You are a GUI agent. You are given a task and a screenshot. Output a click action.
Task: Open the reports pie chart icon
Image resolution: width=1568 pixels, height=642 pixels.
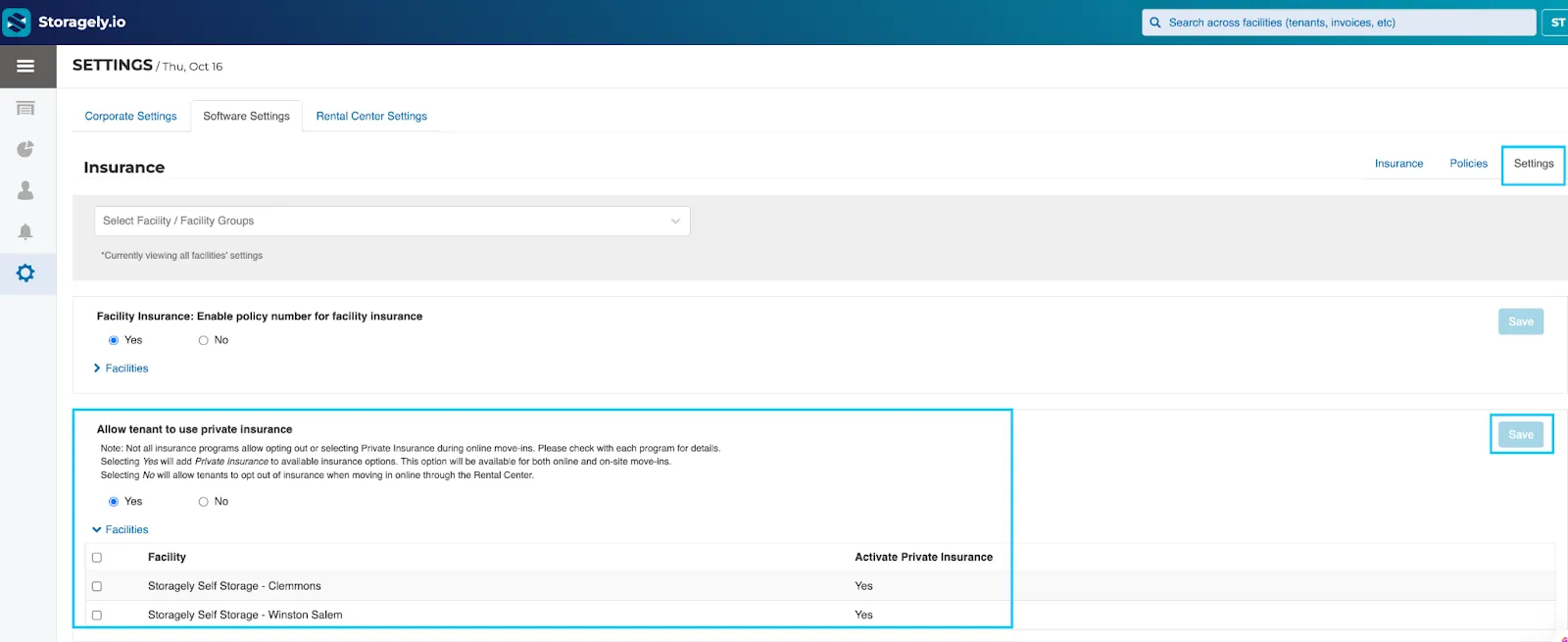[25, 149]
